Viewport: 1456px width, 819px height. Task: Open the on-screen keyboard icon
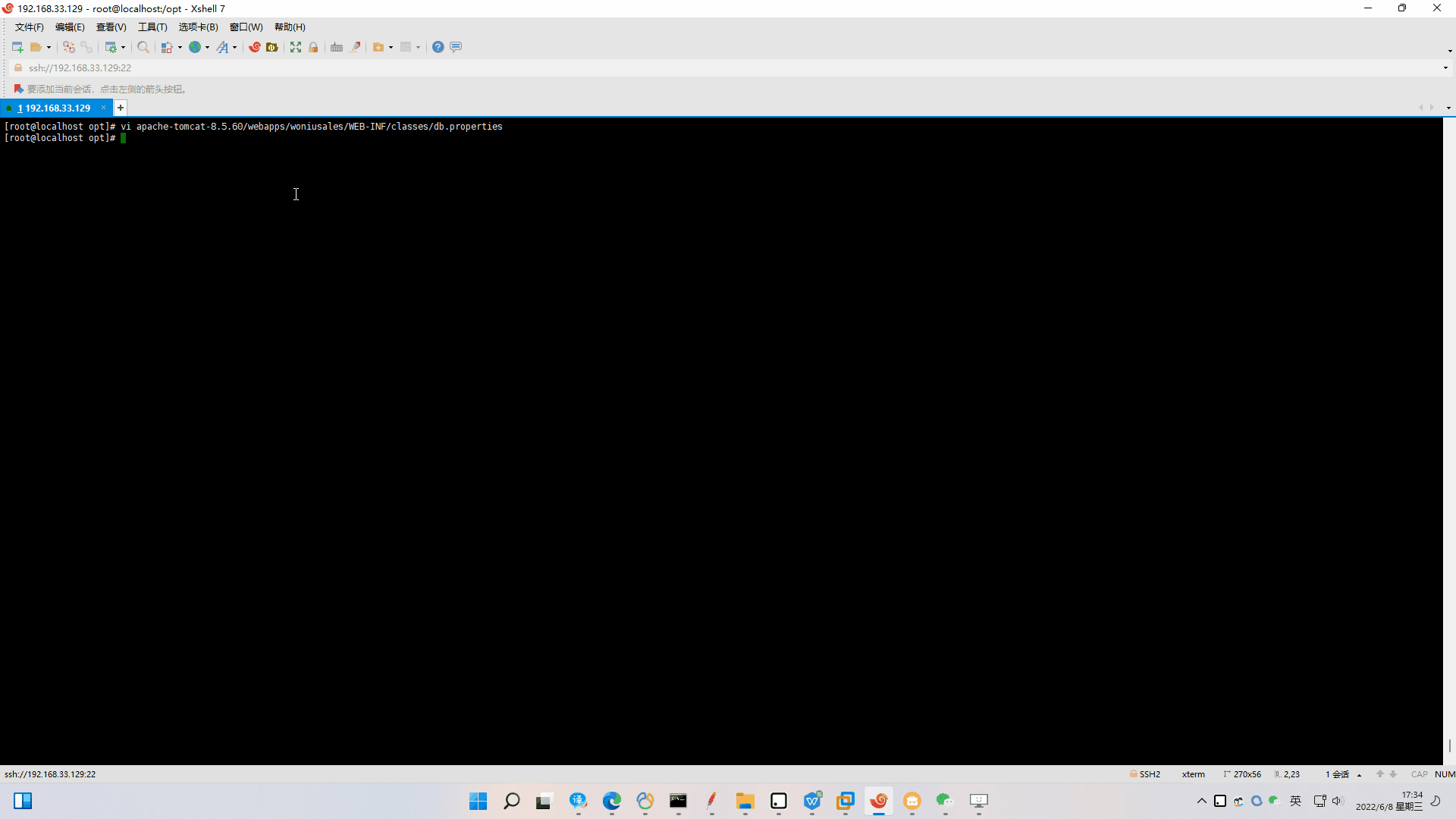point(337,47)
